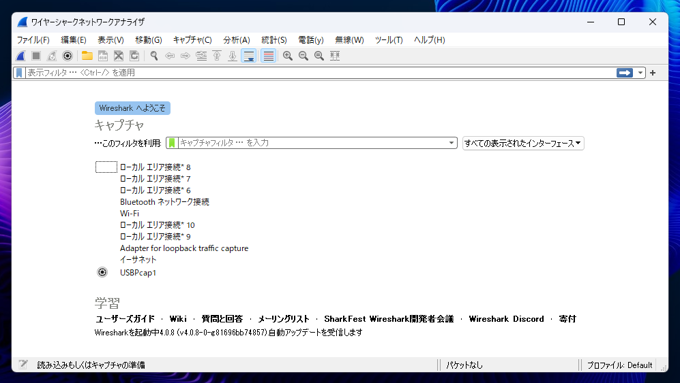The height and width of the screenshot is (383, 680).
Task: Go to the previous packet arrow
Action: [x=170, y=56]
